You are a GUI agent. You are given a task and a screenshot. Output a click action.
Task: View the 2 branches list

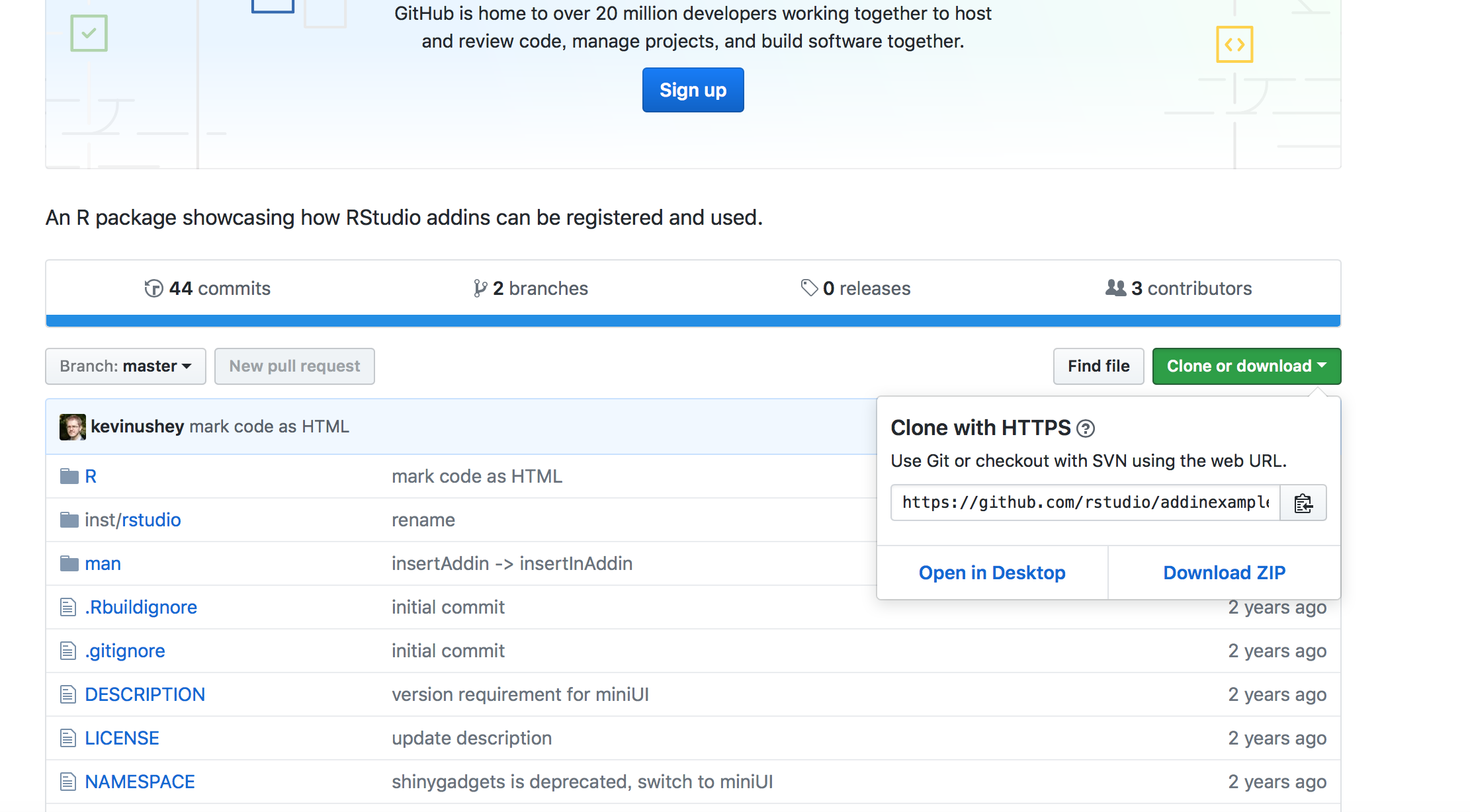coord(531,288)
